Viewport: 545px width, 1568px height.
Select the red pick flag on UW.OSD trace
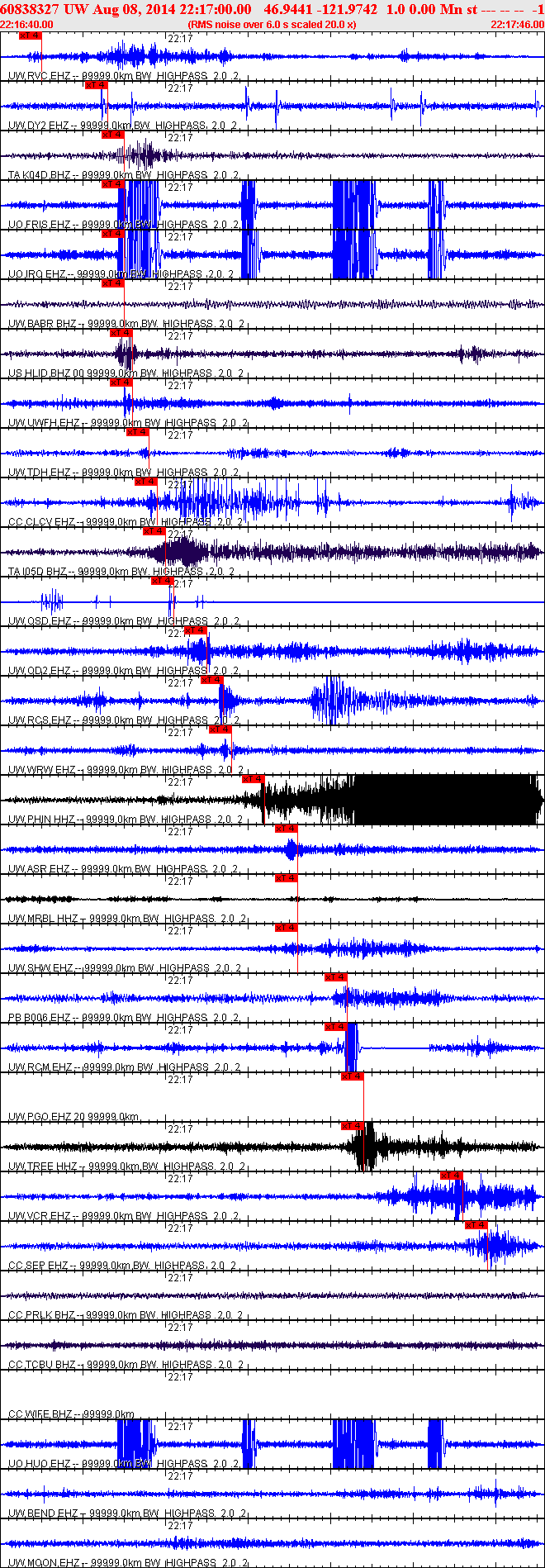click(x=162, y=581)
